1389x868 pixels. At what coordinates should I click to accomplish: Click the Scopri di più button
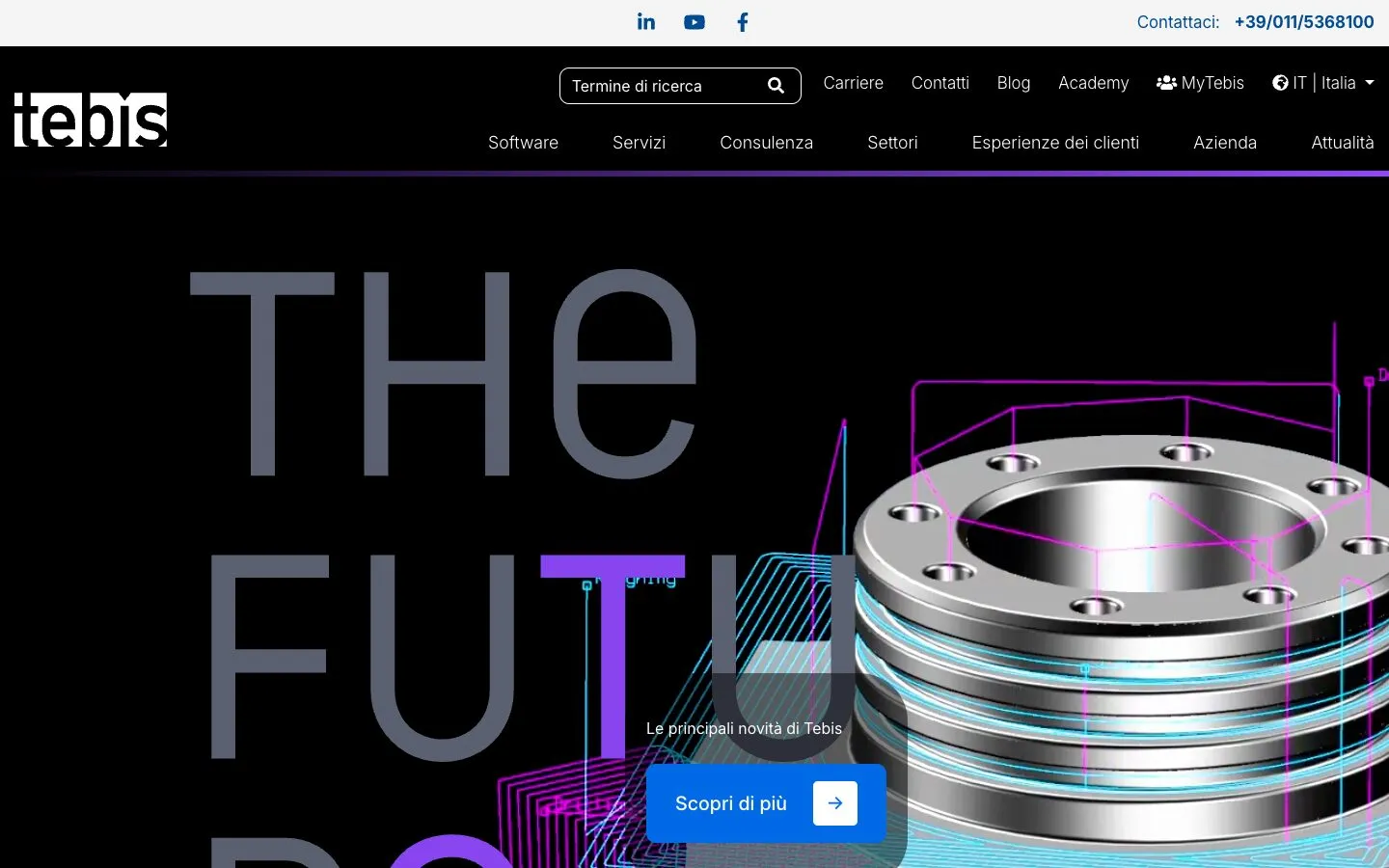[x=766, y=803]
